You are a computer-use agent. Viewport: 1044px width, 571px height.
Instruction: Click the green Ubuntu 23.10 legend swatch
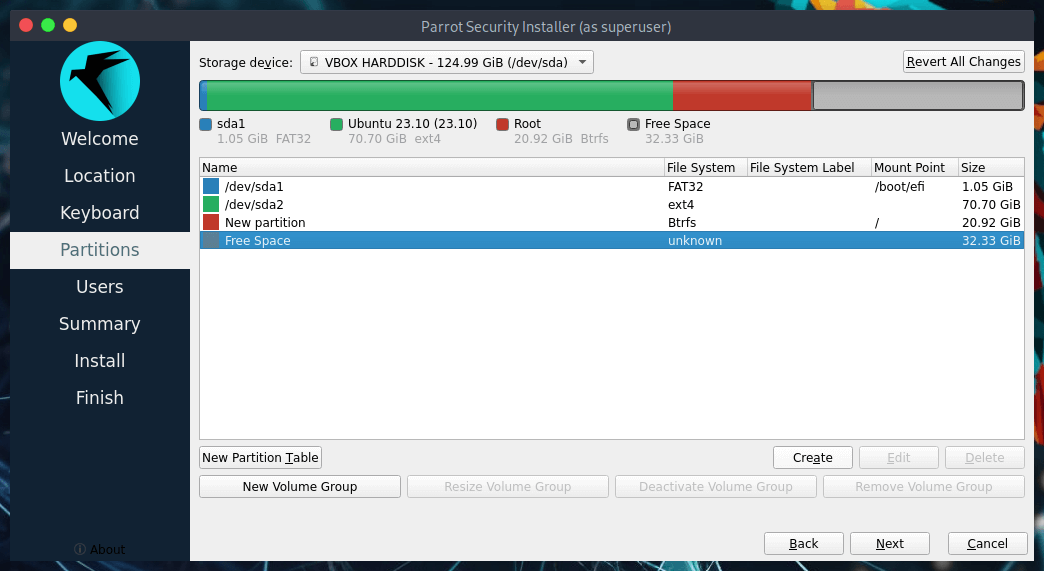point(336,124)
